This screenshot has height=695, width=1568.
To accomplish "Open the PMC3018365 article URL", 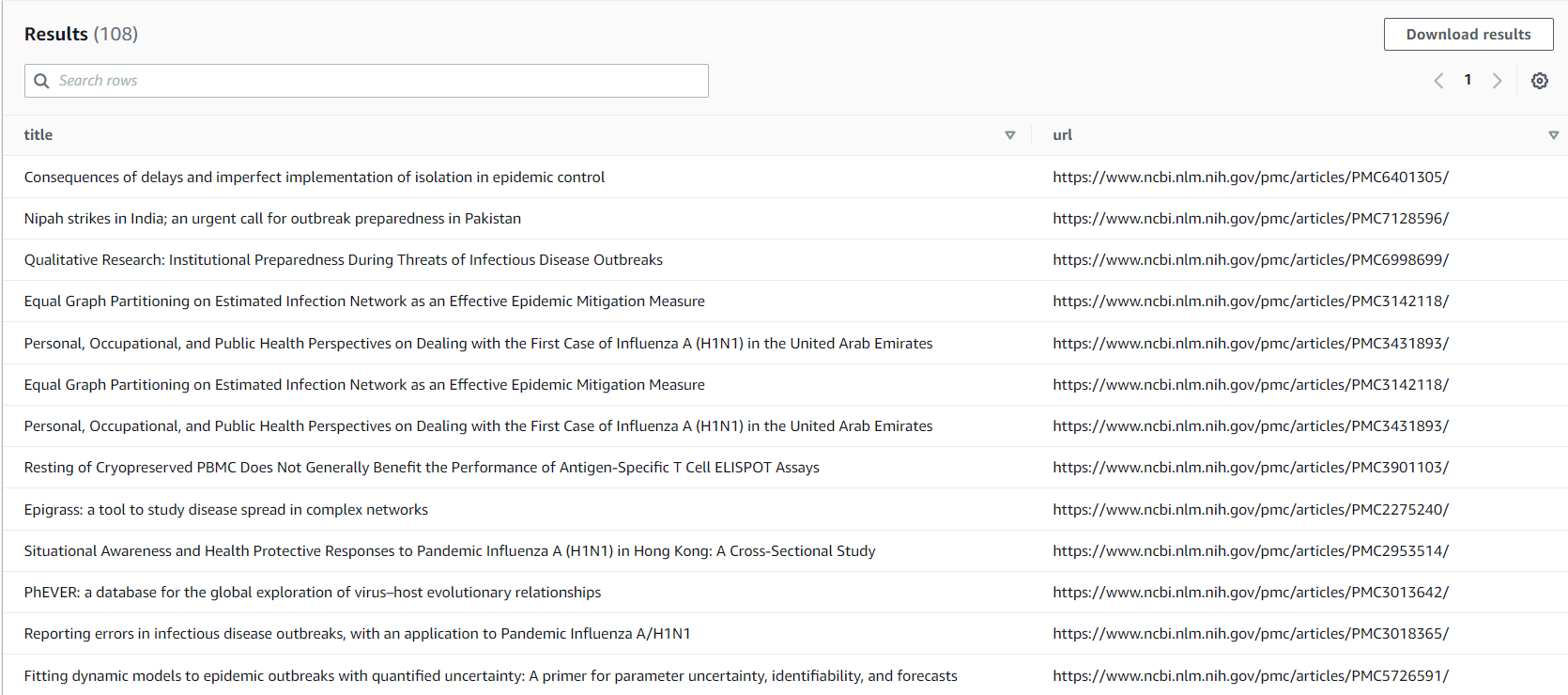I will click(1250, 634).
